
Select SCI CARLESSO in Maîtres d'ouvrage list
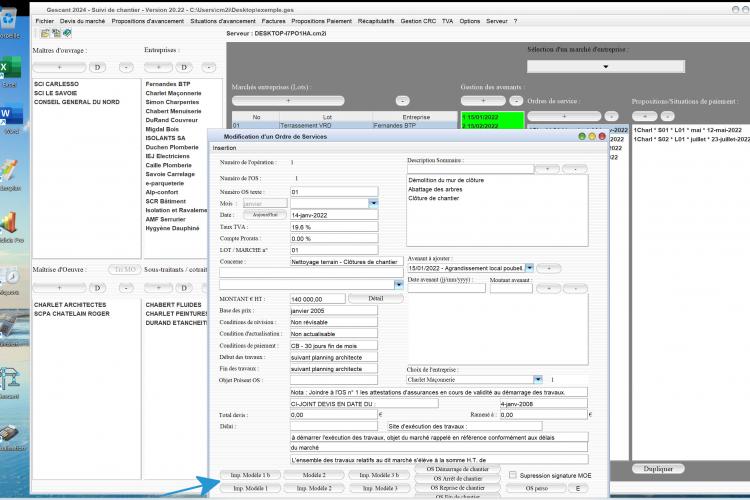click(x=56, y=84)
